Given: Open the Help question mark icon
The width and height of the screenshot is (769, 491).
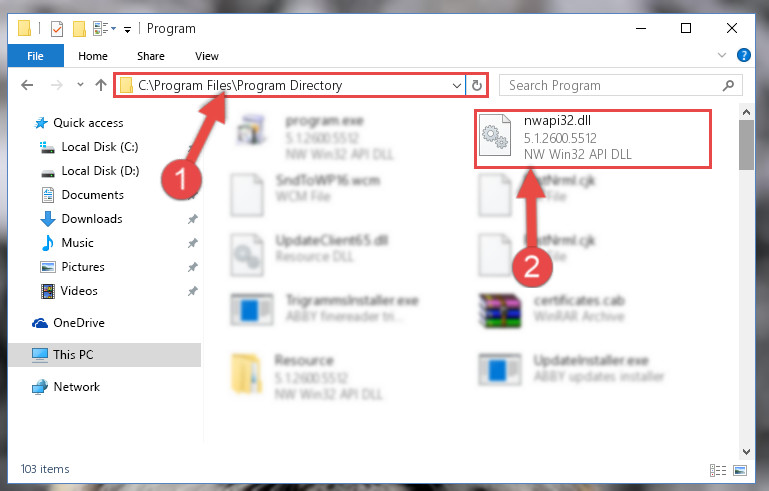Looking at the screenshot, I should point(743,55).
